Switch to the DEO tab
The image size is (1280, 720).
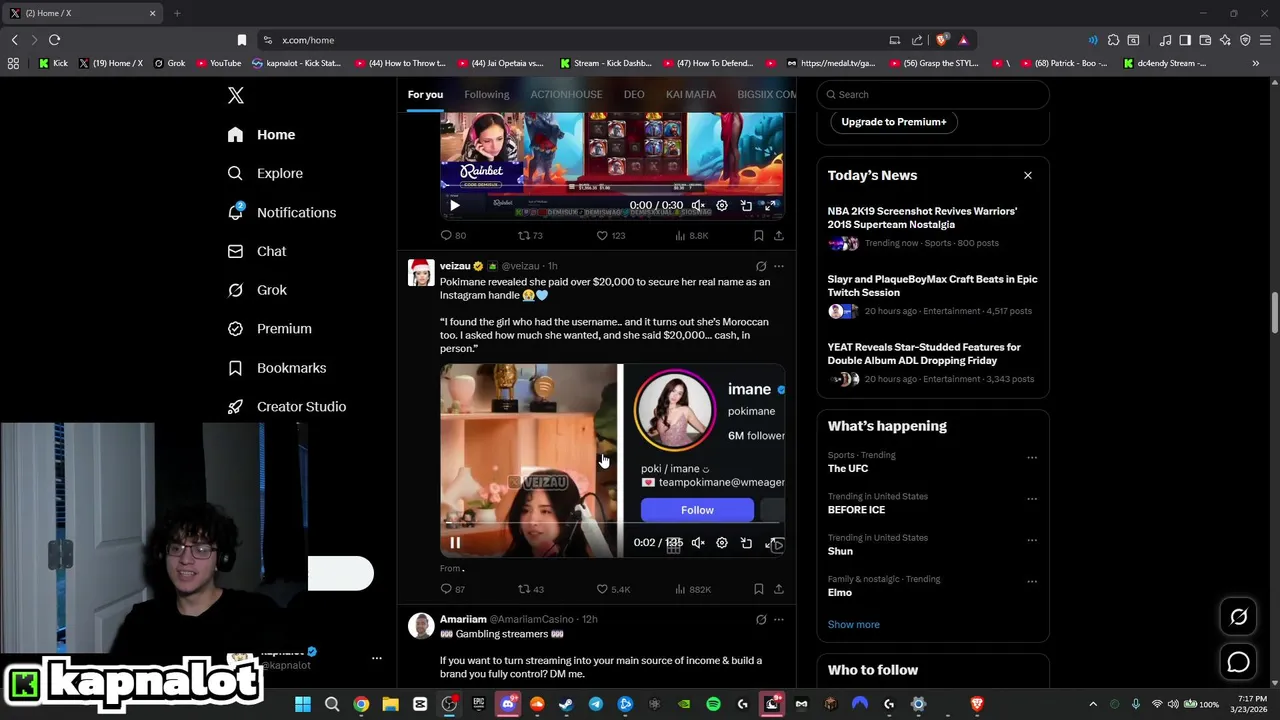(x=634, y=94)
